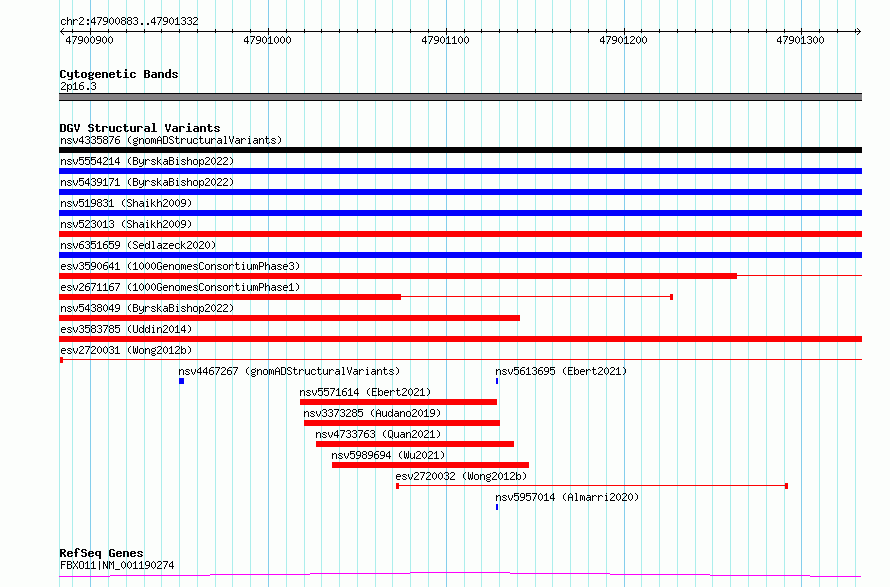Select the blue nsv5439171 variant bar
Viewport: 890px width, 587px height.
pyautogui.click(x=460, y=192)
